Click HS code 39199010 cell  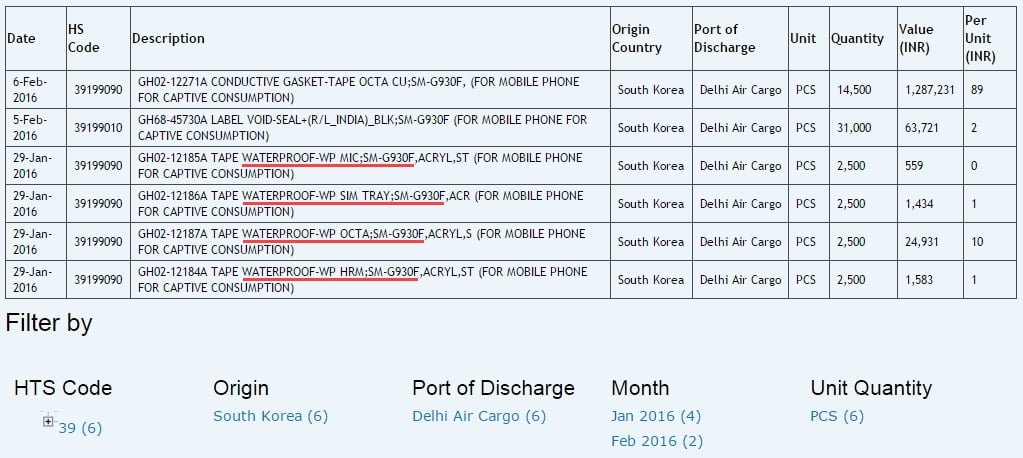coord(98,127)
